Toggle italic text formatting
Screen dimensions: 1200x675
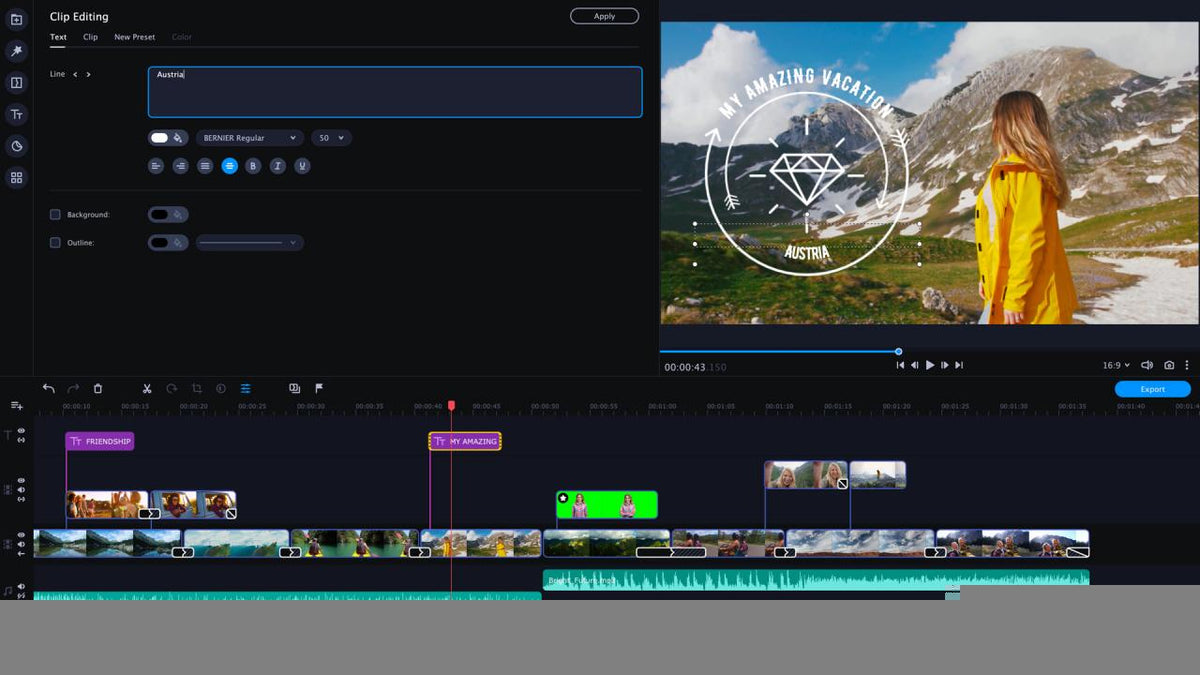pos(278,166)
